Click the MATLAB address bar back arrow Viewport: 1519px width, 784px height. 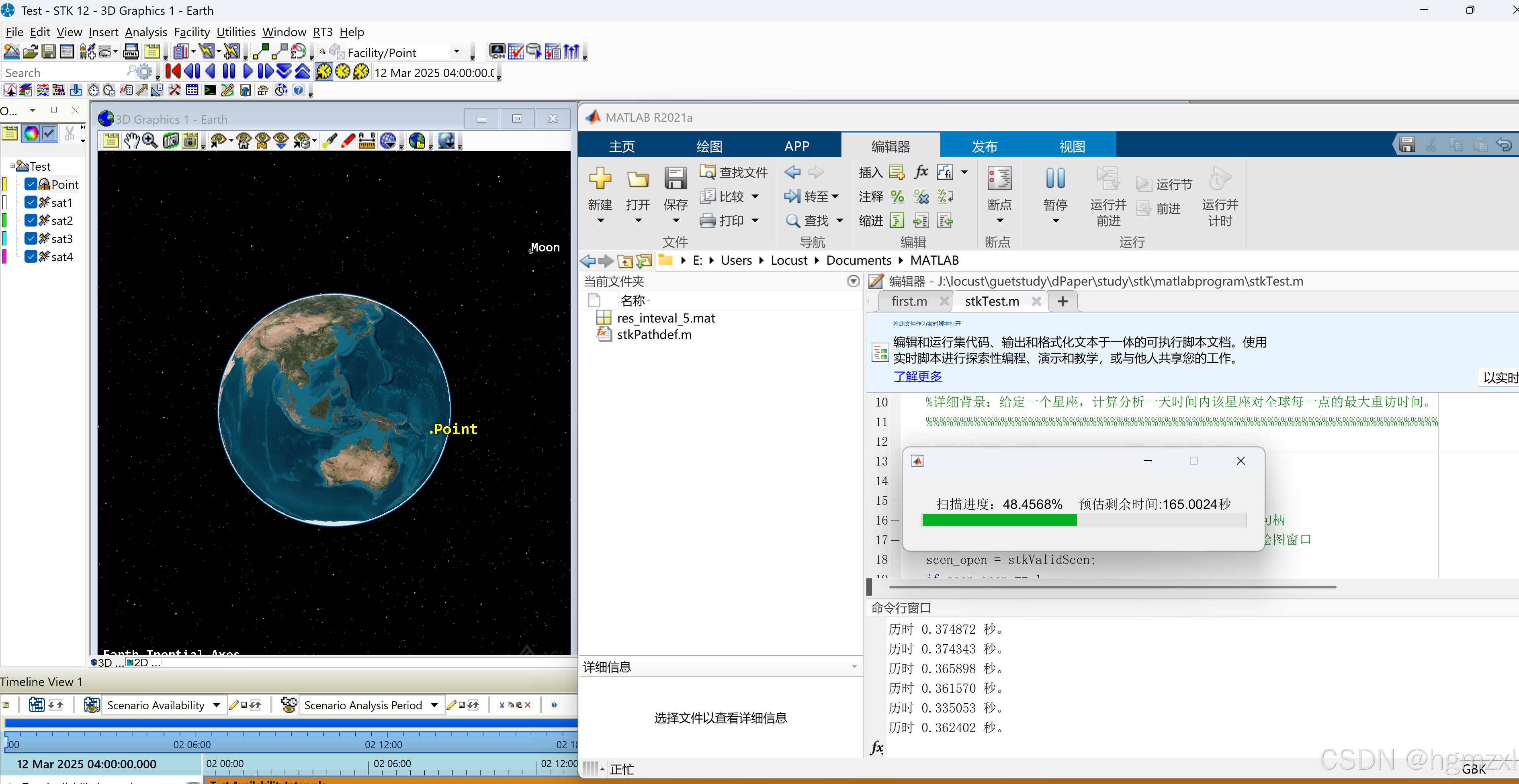(x=588, y=261)
